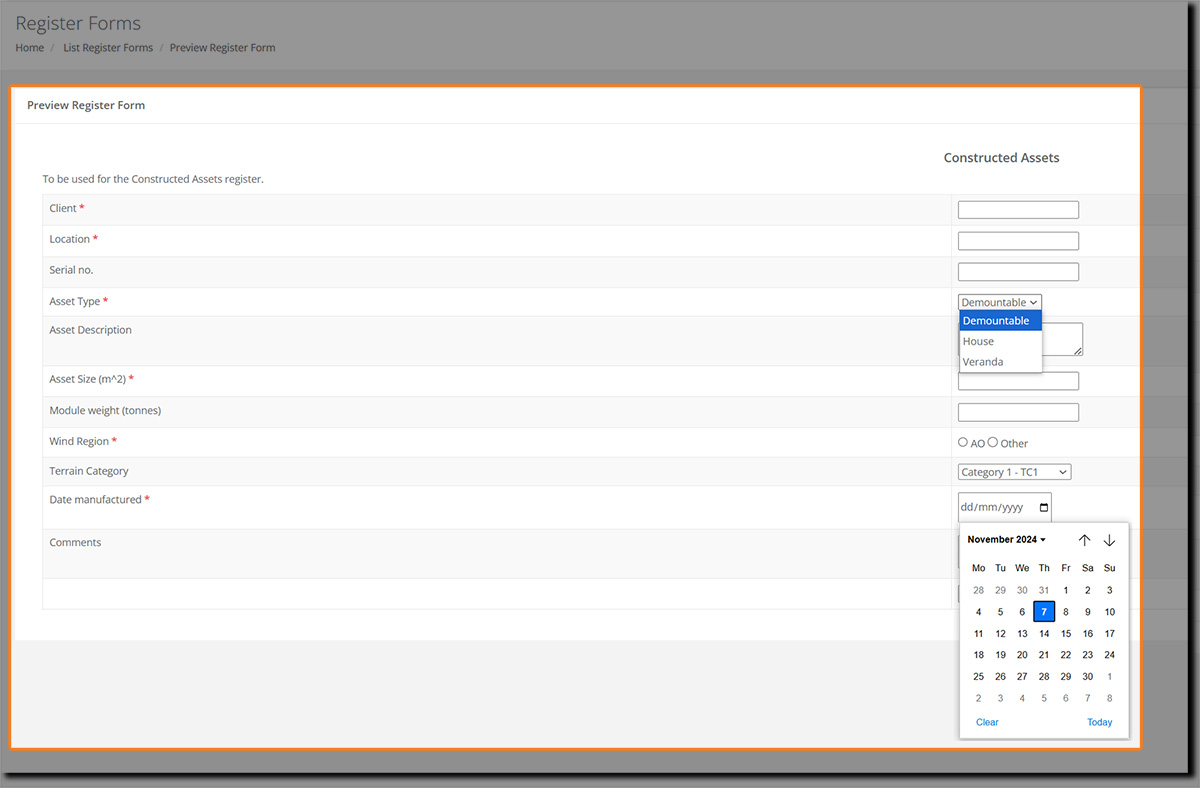Click the Asset Description label
This screenshot has height=788, width=1200.
pyautogui.click(x=90, y=330)
